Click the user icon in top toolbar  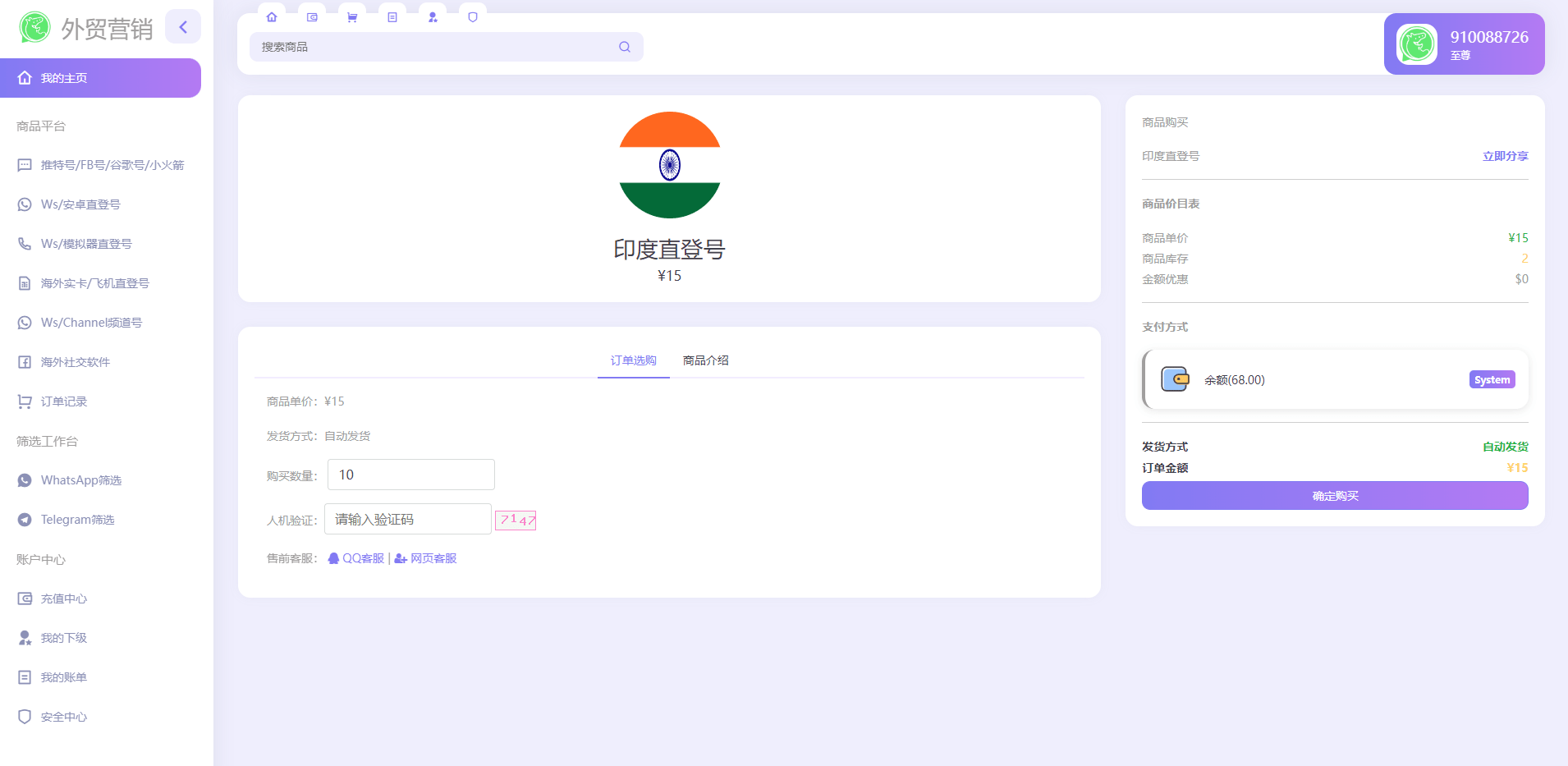click(433, 17)
